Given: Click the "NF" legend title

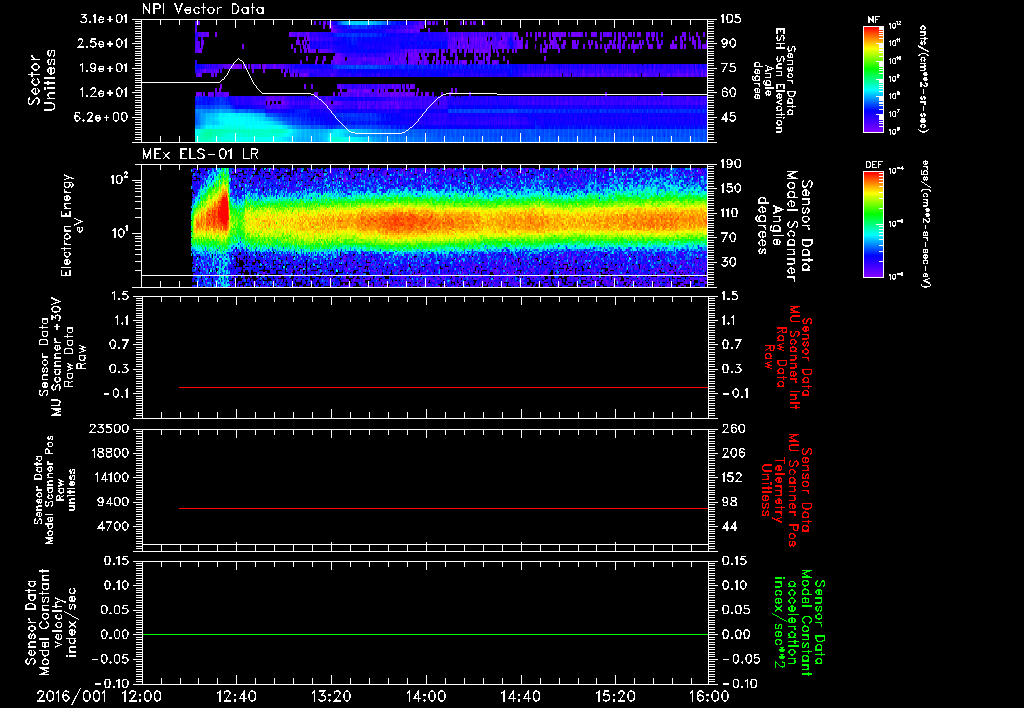Looking at the screenshot, I should pyautogui.click(x=873, y=20).
